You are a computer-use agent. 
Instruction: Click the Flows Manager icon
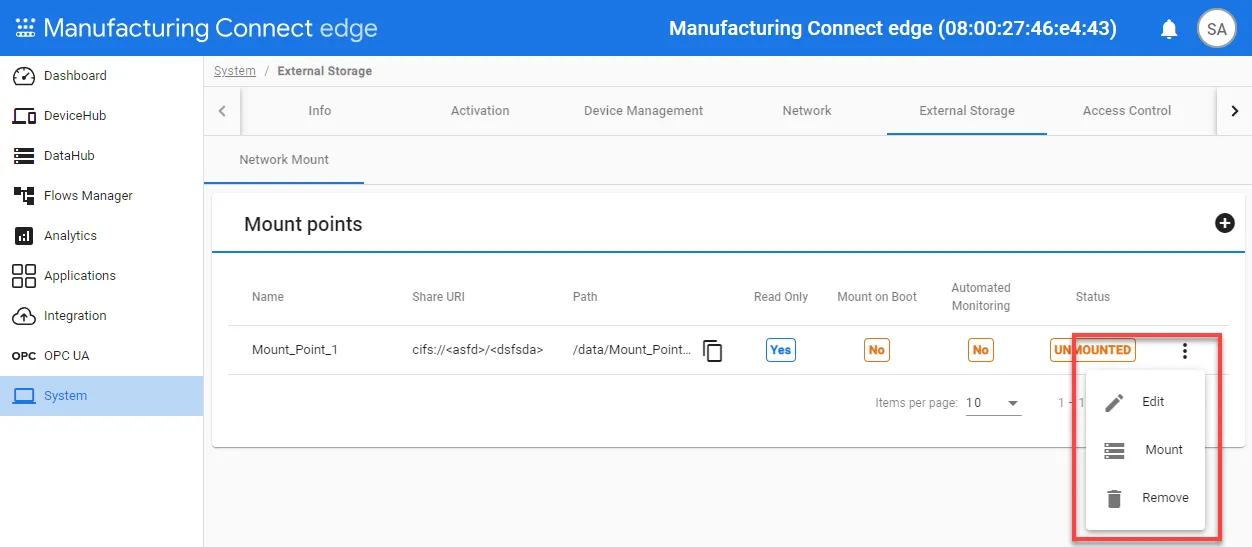24,196
